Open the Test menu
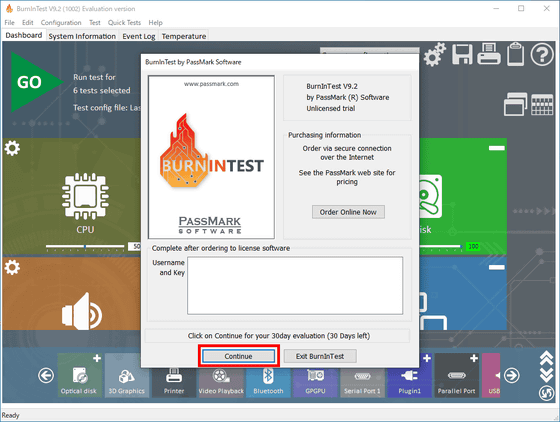The width and height of the screenshot is (560, 422). coord(95,22)
